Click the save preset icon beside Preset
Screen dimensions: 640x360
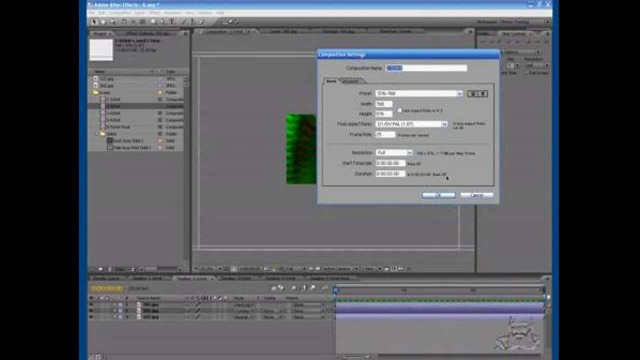tap(473, 93)
